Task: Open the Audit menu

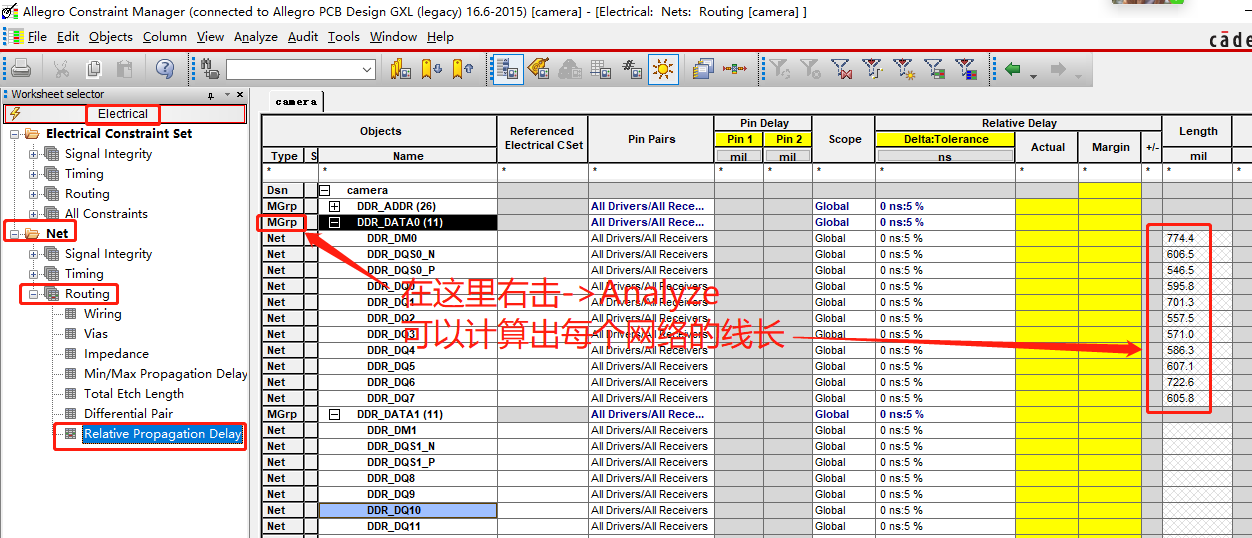Action: tap(303, 37)
